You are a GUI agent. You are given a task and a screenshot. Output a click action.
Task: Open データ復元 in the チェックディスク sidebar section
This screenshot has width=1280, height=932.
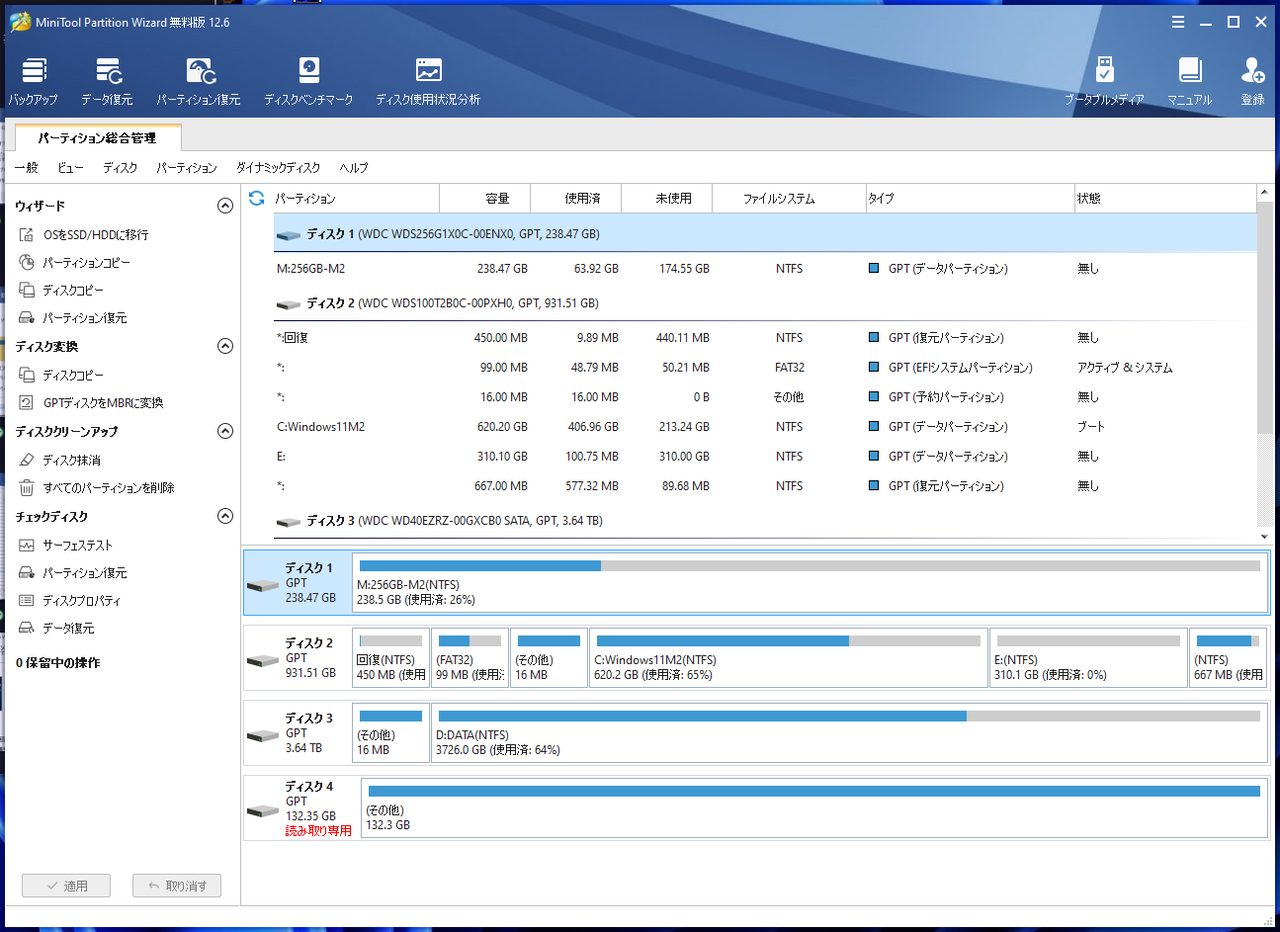(x=57, y=628)
